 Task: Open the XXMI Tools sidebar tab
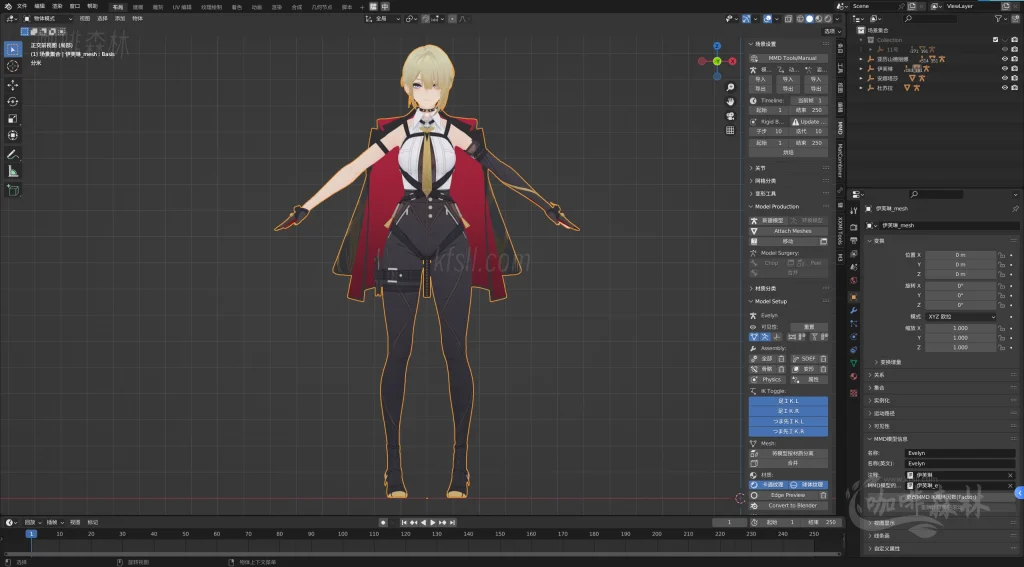click(840, 231)
